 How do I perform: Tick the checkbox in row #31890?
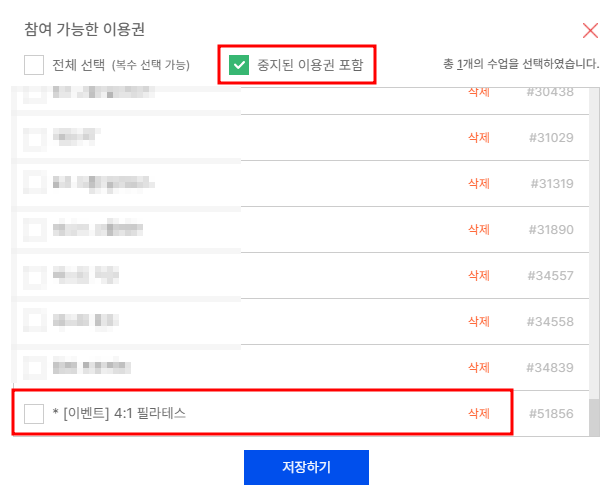(34, 229)
